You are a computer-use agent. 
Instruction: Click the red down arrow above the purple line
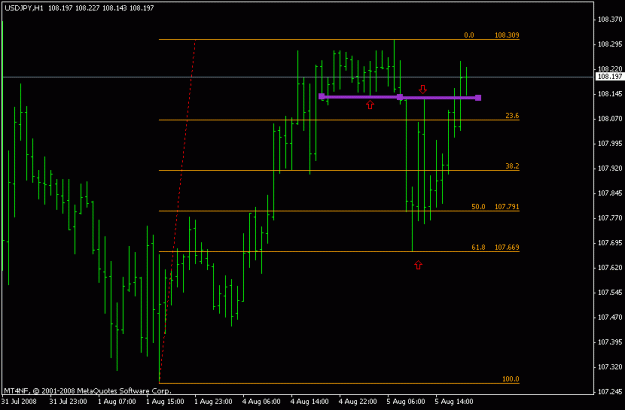pos(423,89)
